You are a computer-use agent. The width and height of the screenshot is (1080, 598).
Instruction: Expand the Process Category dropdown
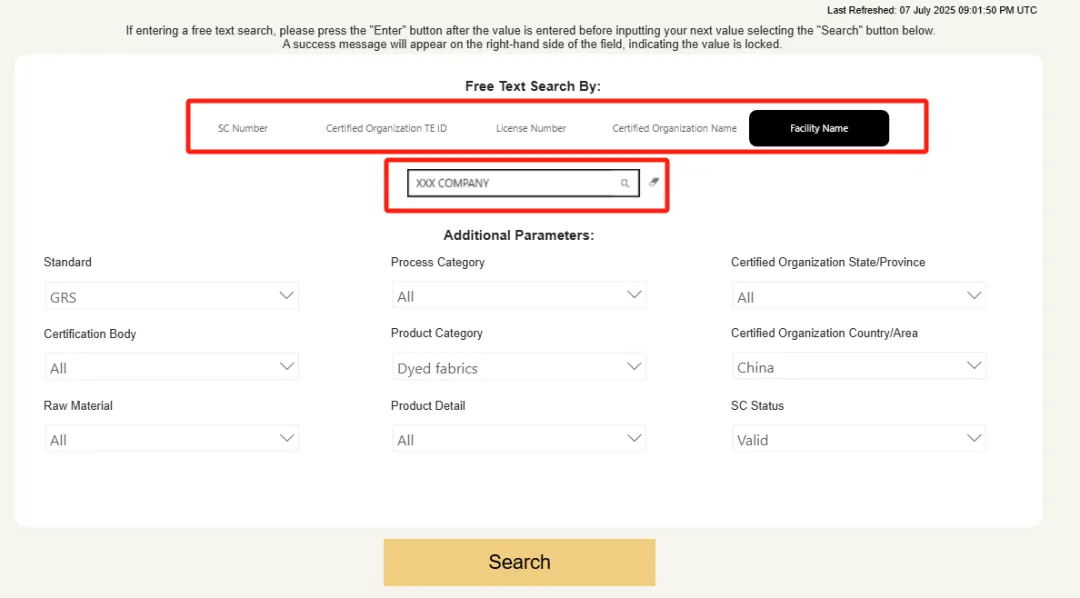(519, 296)
